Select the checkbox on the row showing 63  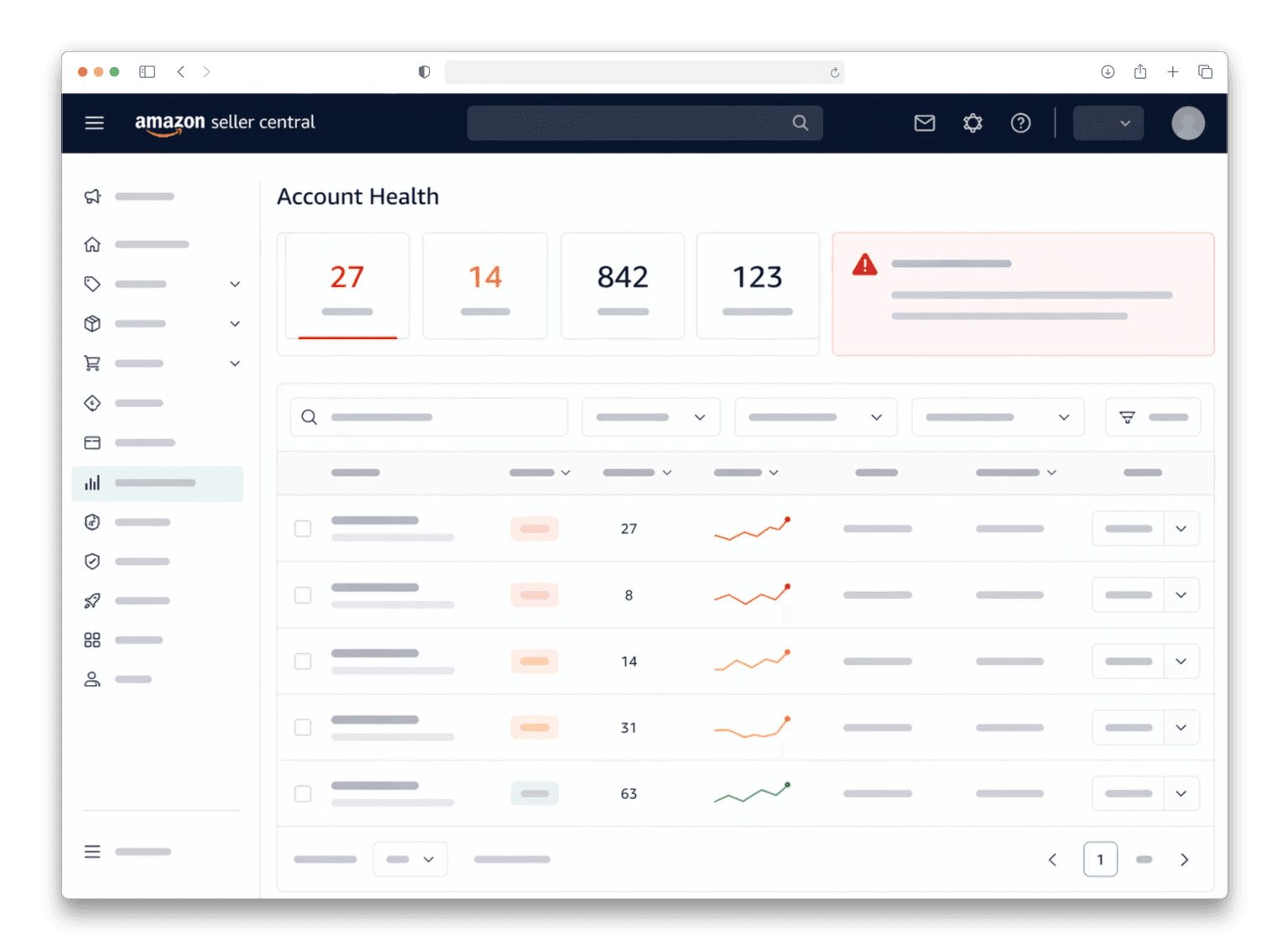click(x=303, y=792)
